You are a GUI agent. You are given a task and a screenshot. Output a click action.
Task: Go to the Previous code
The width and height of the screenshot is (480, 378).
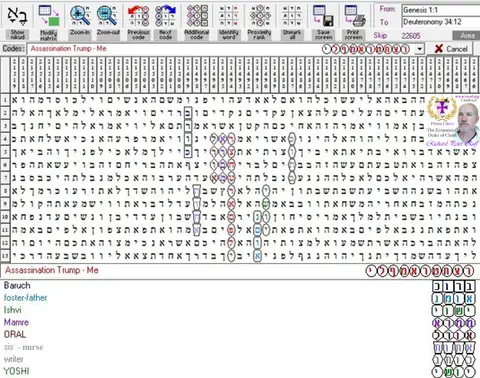138,21
